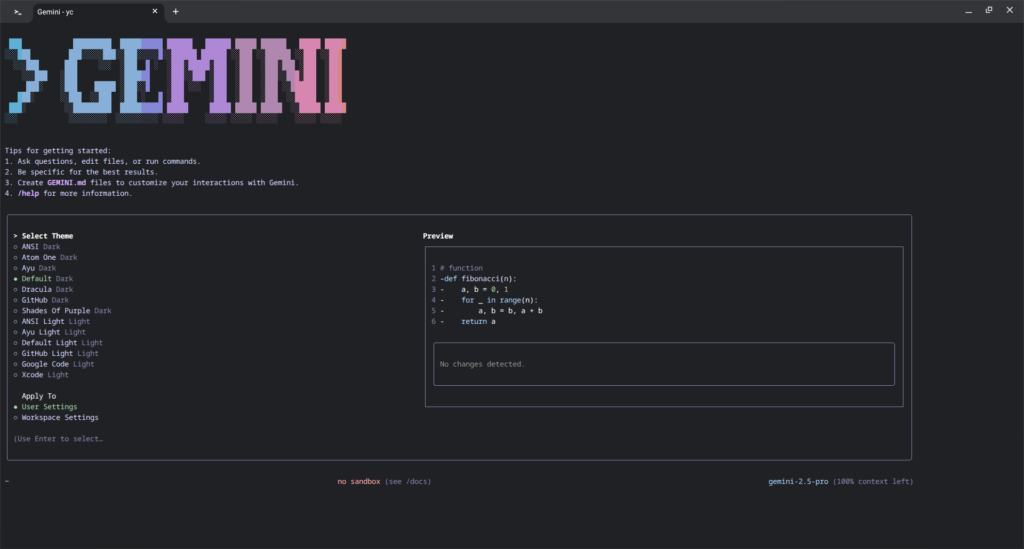Click the GEMINI.md tip text
Screen dimensions: 1024x549
tap(67, 183)
